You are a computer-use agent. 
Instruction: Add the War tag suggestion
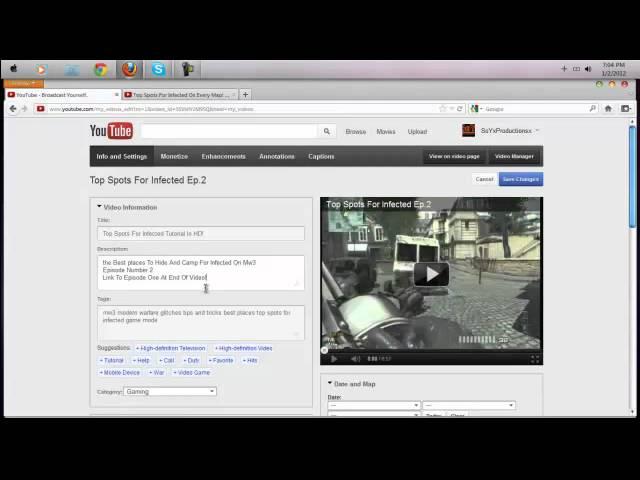[157, 373]
